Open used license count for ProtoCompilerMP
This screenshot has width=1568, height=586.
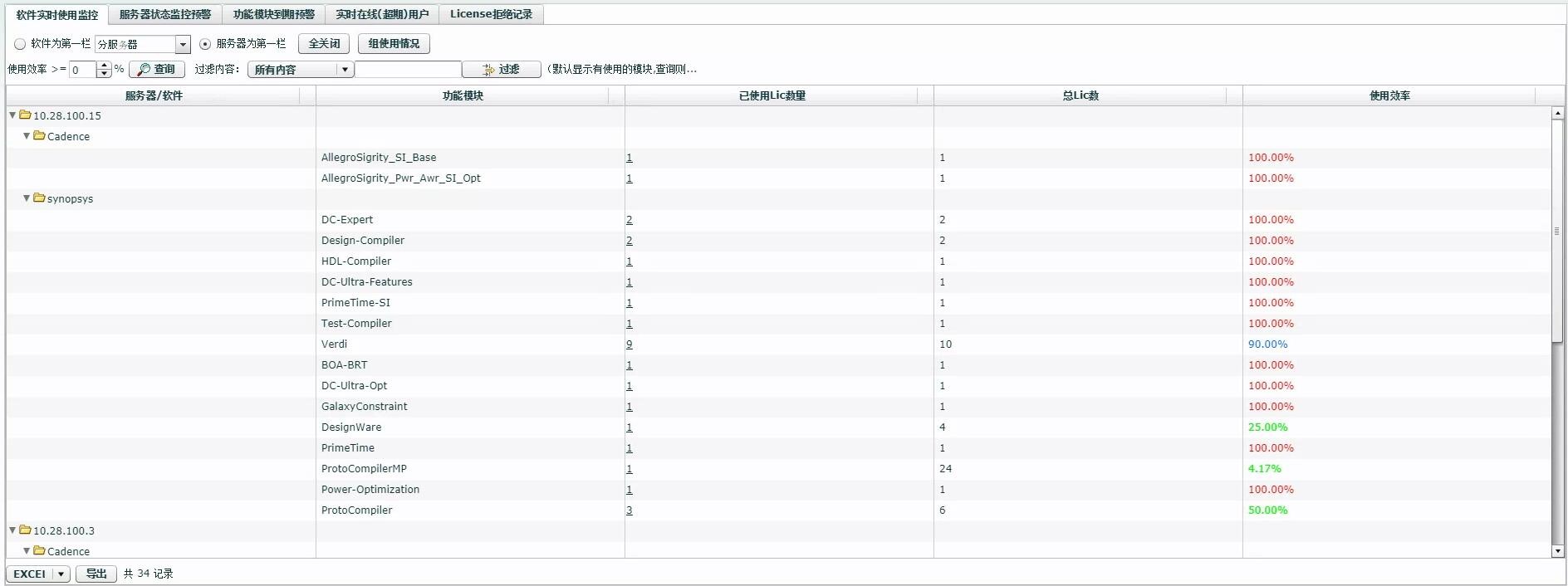(x=630, y=469)
